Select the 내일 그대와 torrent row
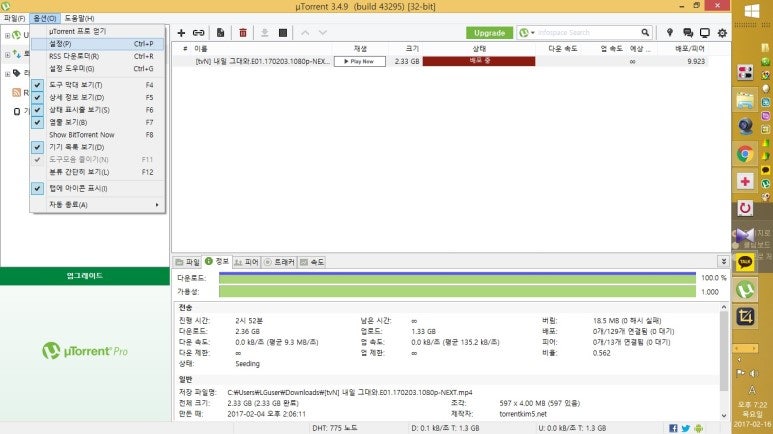The image size is (773, 434). pyautogui.click(x=440, y=61)
